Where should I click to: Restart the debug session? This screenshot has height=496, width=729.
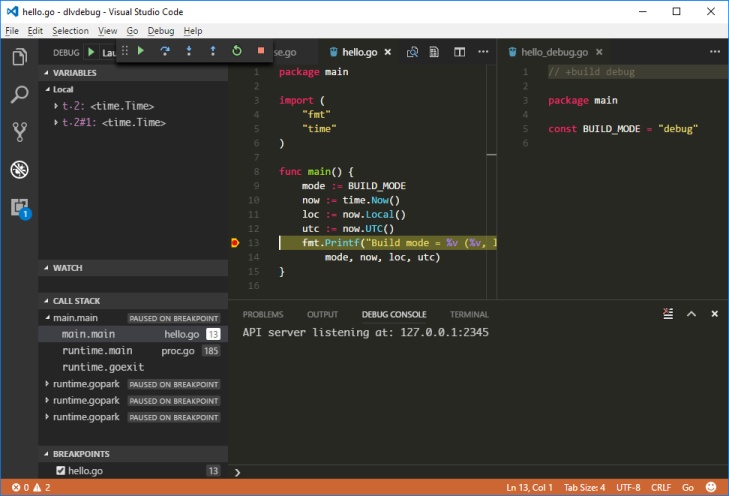click(x=237, y=51)
